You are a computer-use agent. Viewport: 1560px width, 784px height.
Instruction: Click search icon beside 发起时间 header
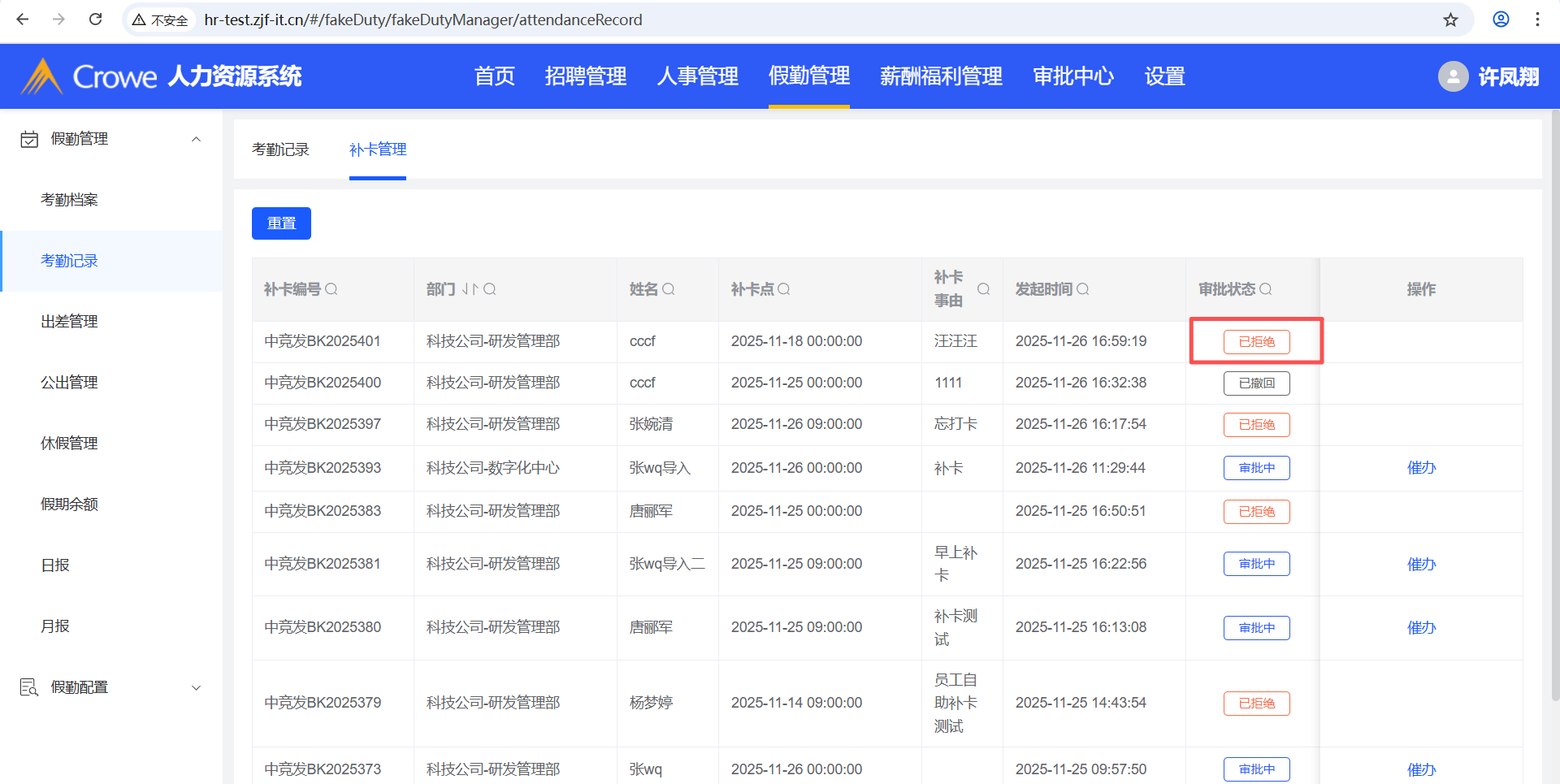[1083, 289]
